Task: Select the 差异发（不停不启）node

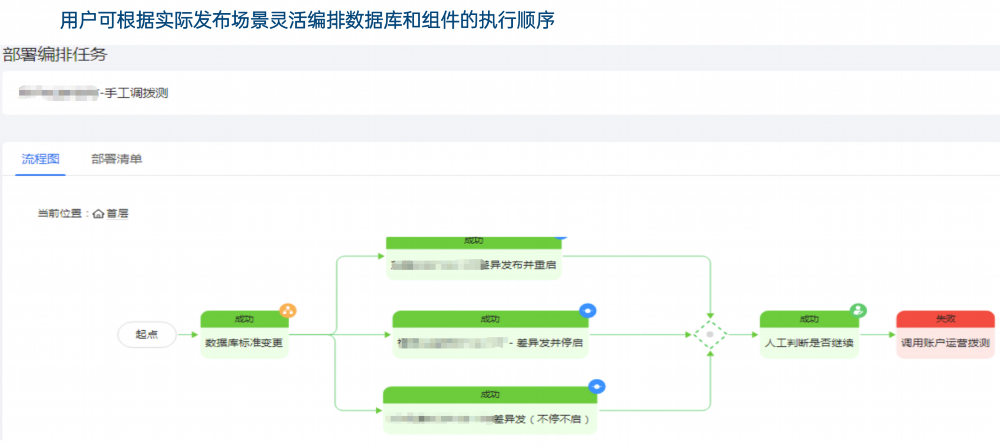Action: point(490,411)
